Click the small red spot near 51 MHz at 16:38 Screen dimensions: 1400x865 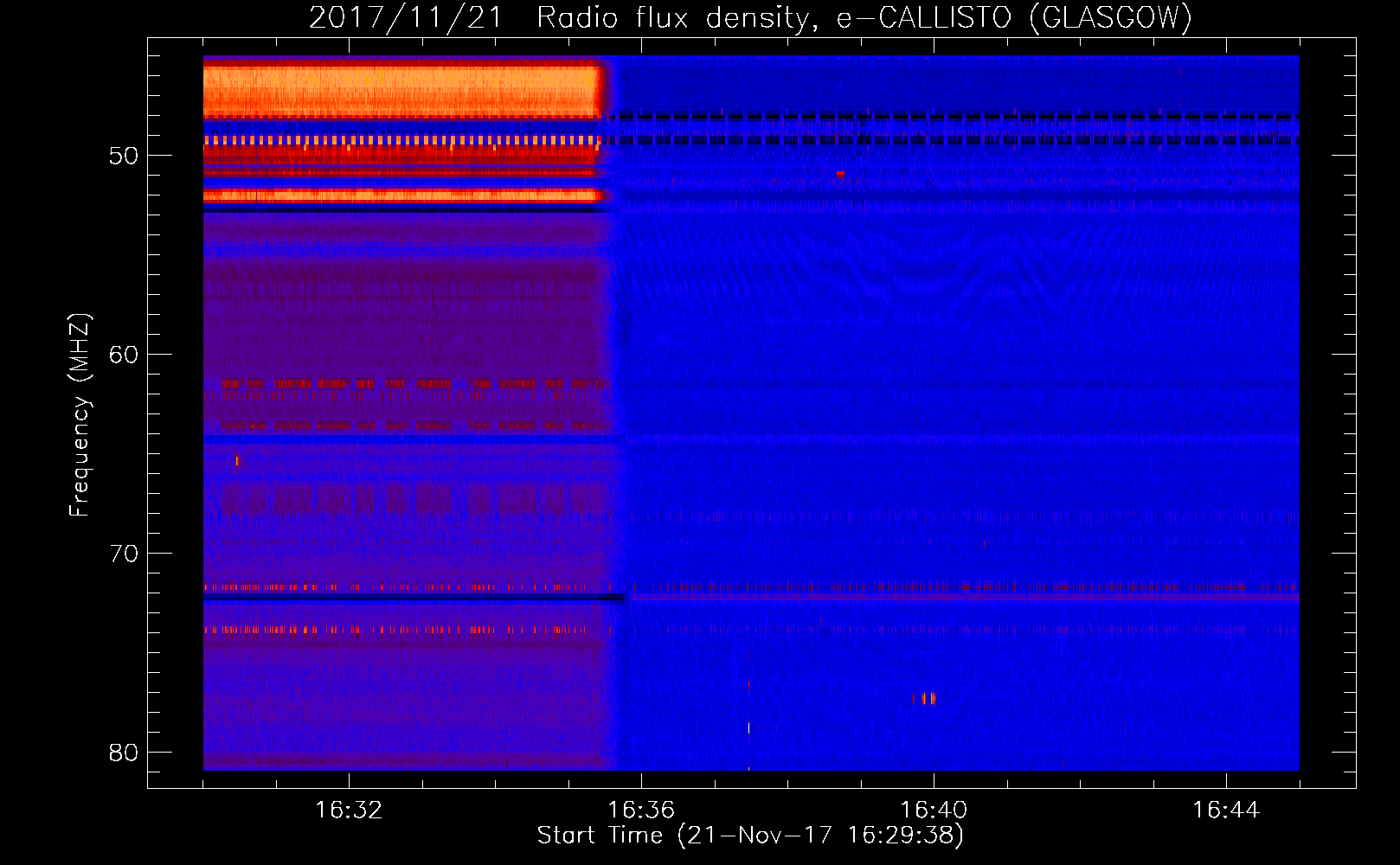840,173
